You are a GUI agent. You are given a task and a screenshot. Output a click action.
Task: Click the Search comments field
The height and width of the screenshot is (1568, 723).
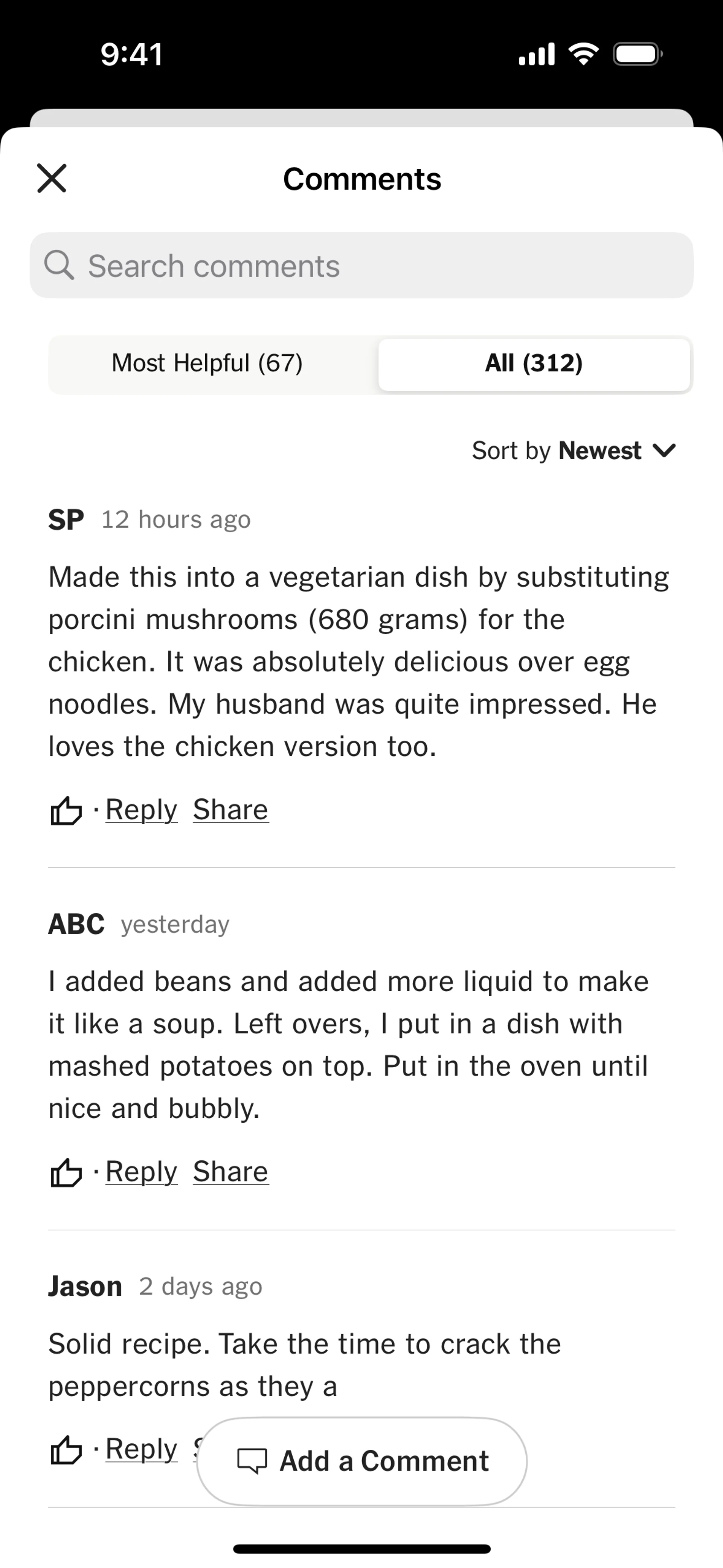[x=361, y=265]
